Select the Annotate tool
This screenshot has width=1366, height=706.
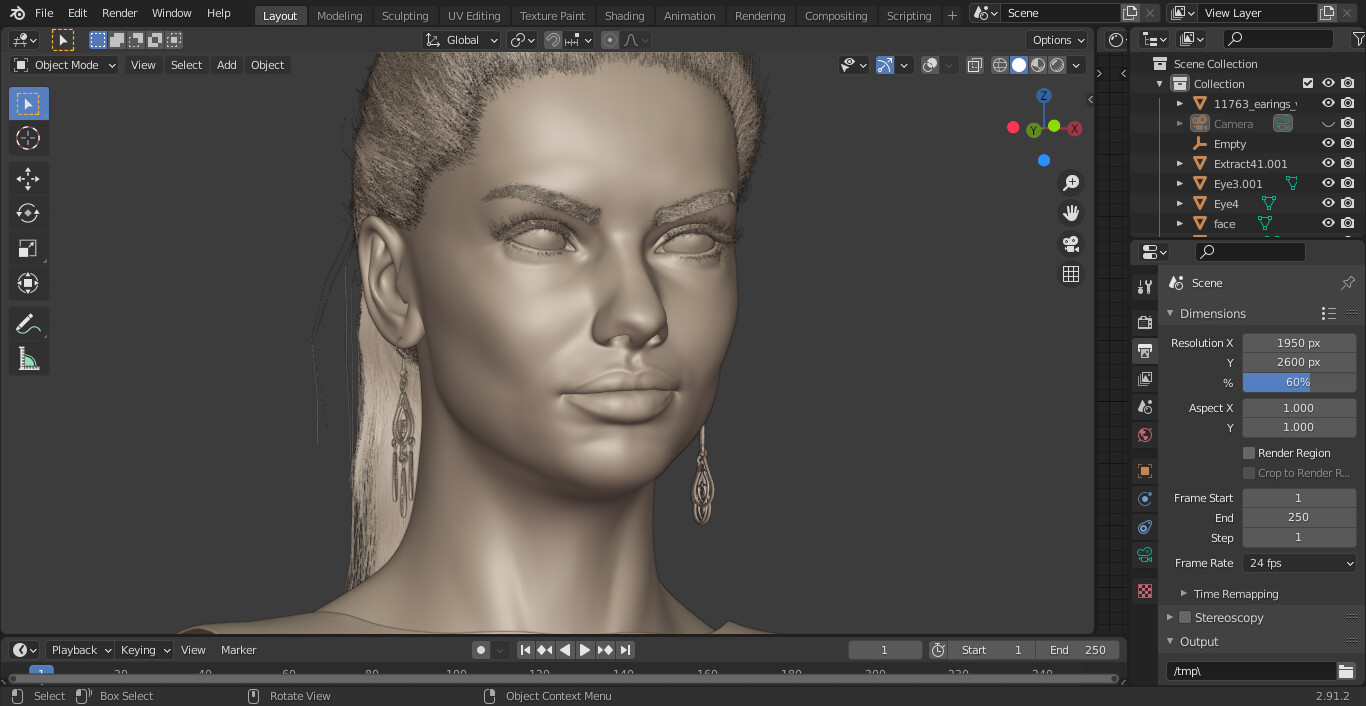tap(28, 324)
